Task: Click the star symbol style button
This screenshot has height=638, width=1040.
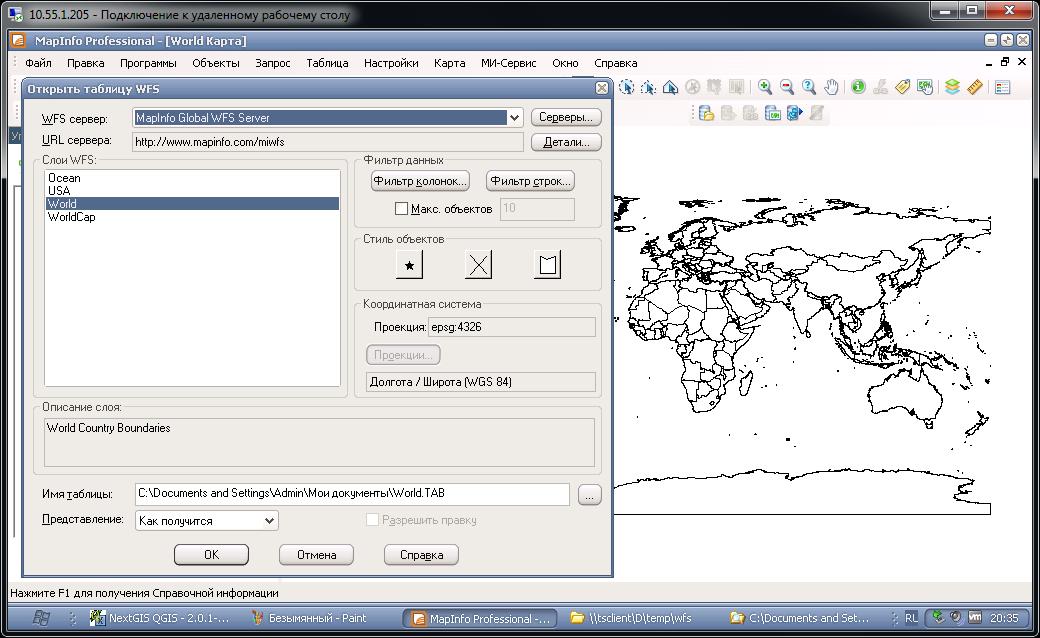Action: 409,265
